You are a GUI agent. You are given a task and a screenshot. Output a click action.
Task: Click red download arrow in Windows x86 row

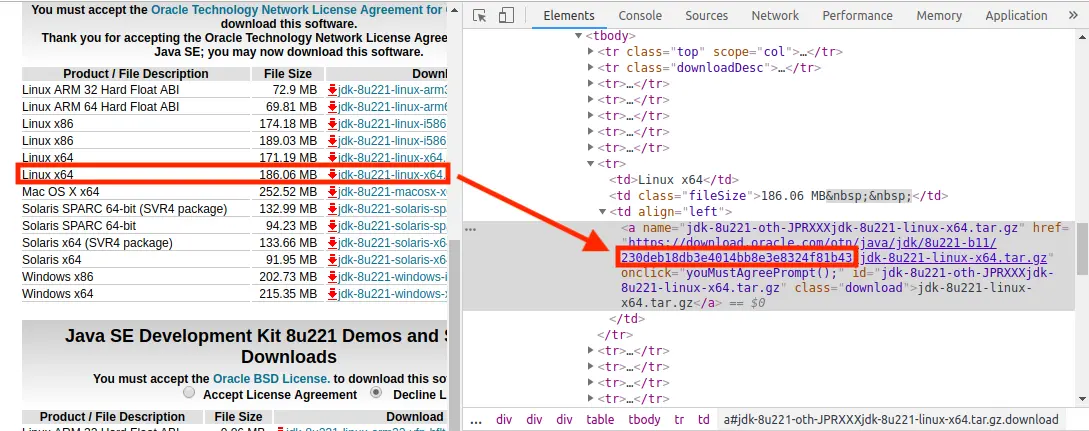[333, 277]
